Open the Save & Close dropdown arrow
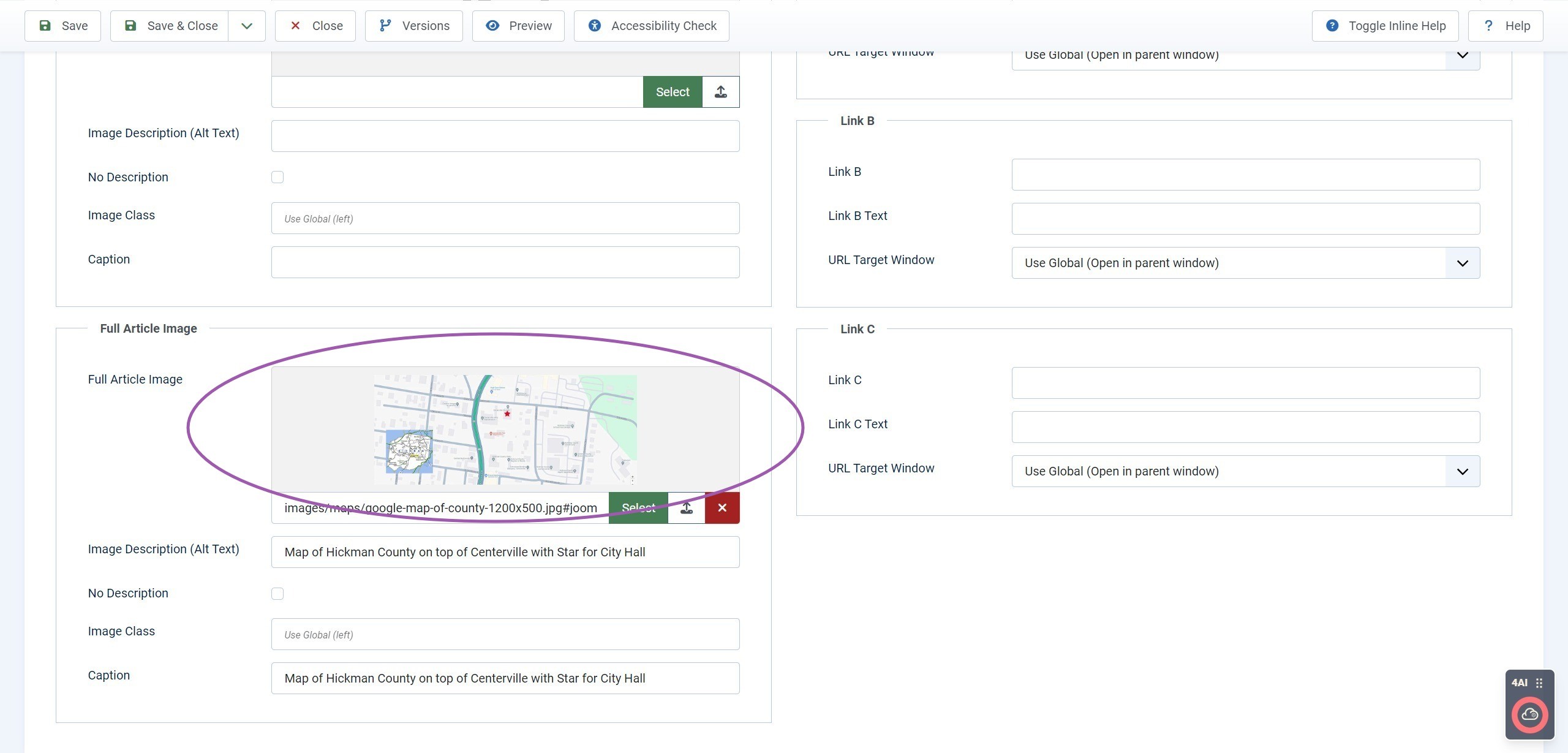This screenshot has width=1568, height=753. [x=246, y=26]
